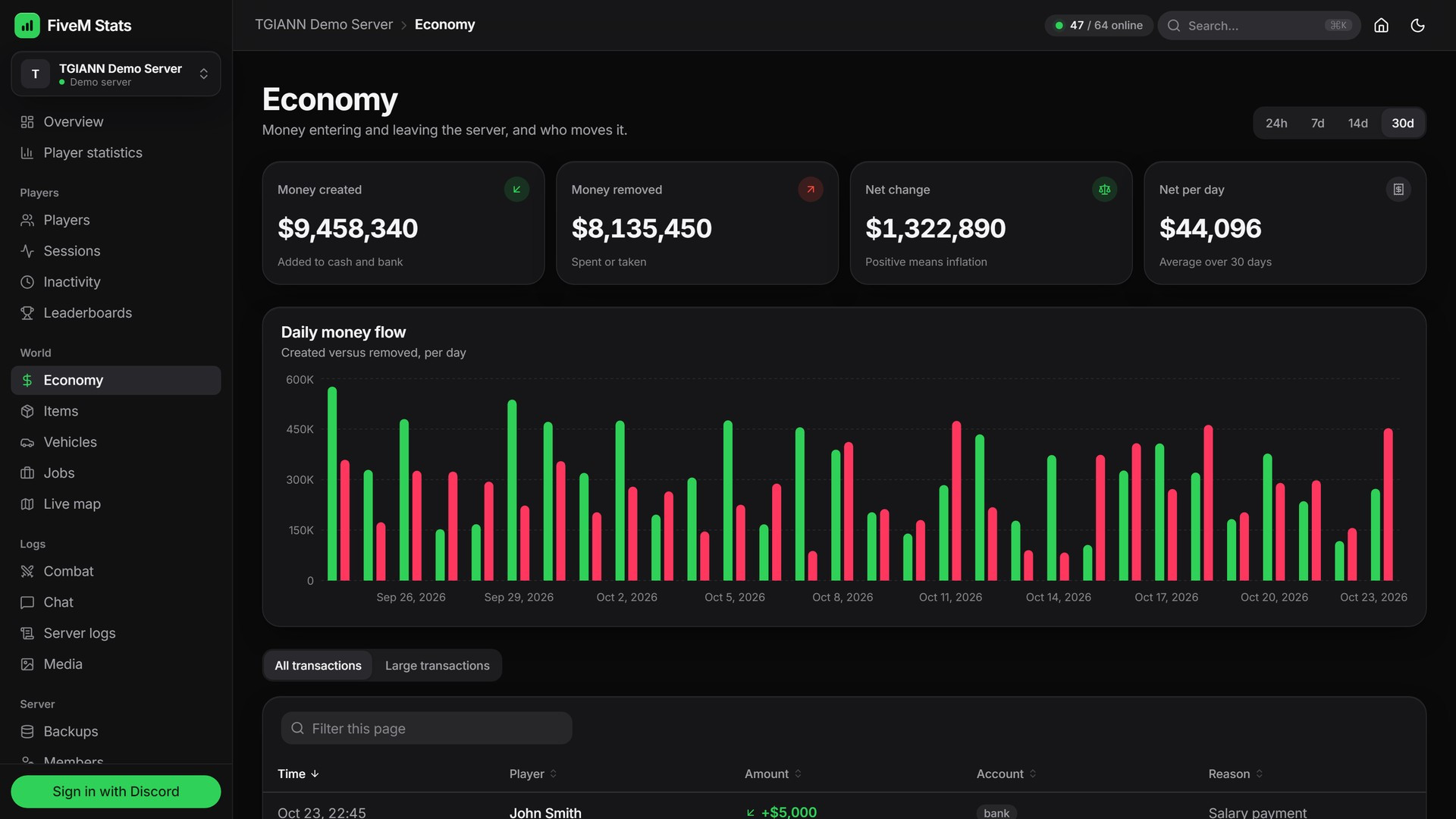The image size is (1456, 819).
Task: Expand the TGIANN Demo Server switcher
Action: (x=116, y=74)
